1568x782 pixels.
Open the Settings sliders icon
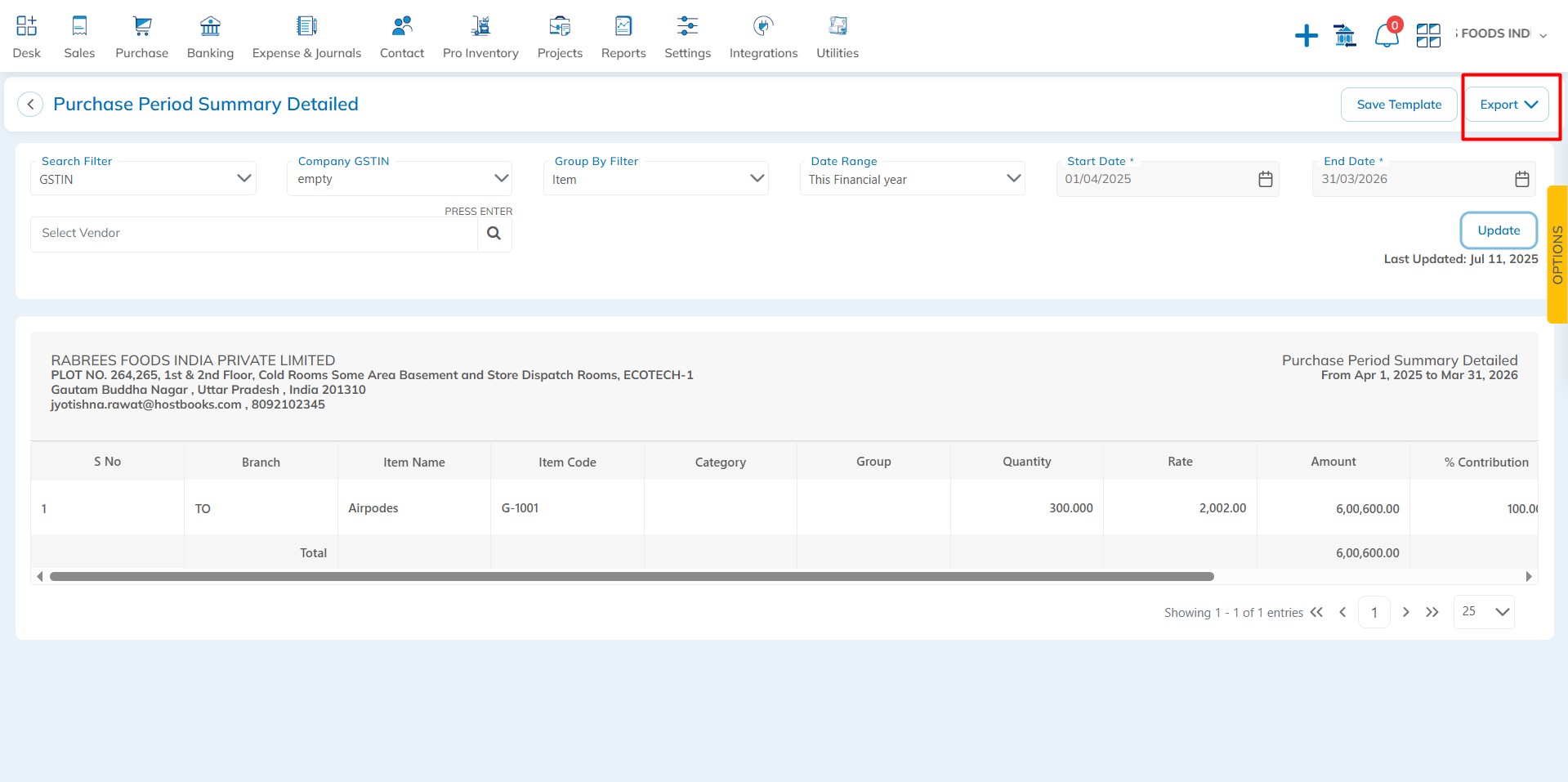(687, 26)
